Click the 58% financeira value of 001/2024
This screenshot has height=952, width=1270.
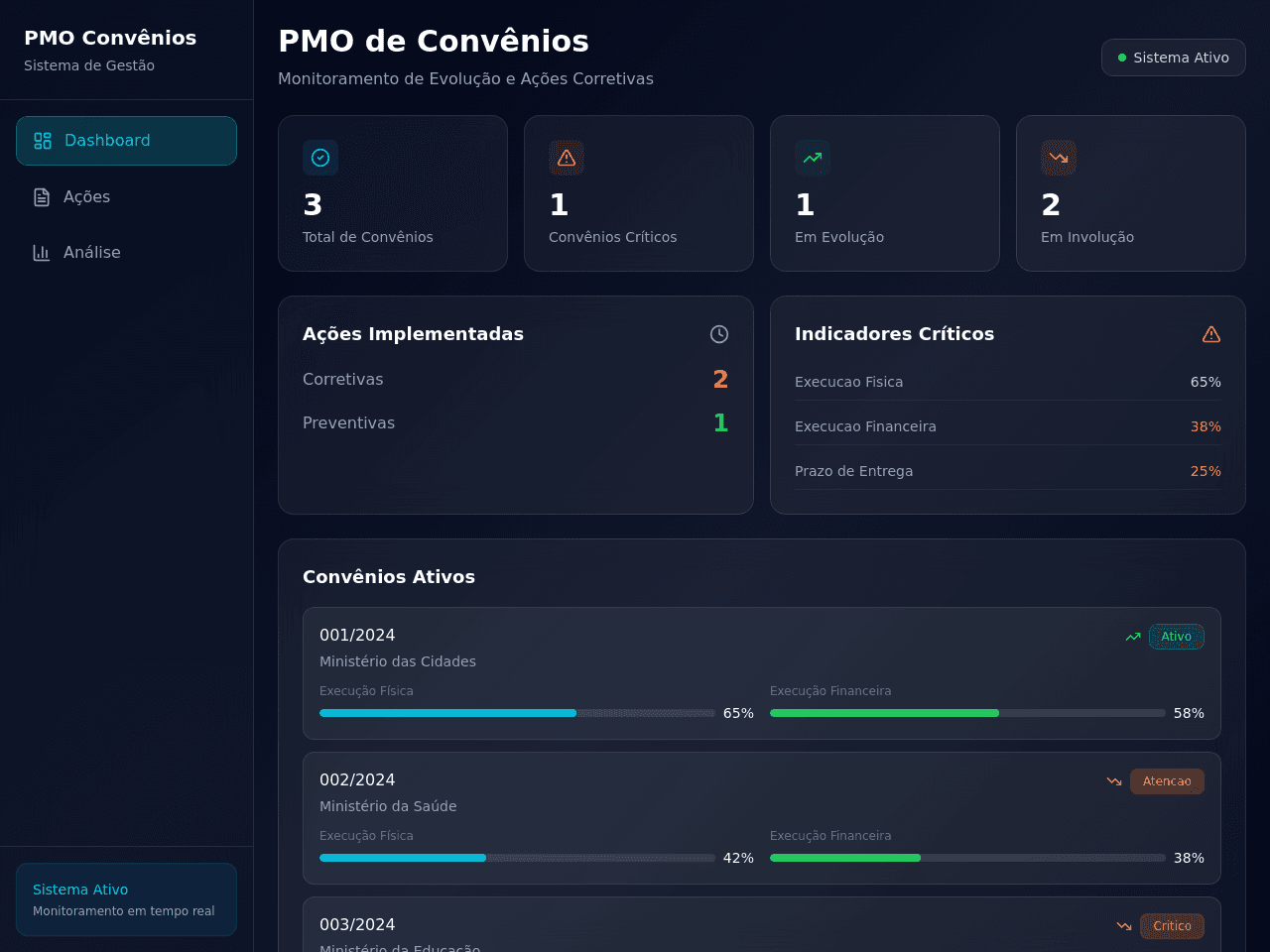coord(1189,713)
